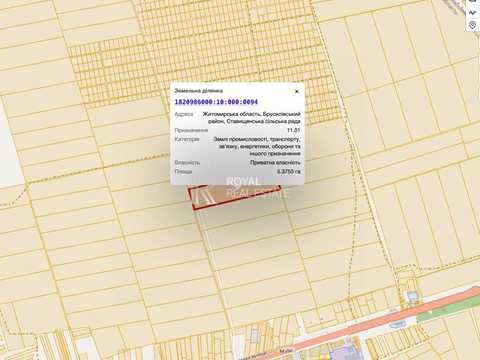Click the blue pond near the road

pyautogui.click(x=413, y=296)
